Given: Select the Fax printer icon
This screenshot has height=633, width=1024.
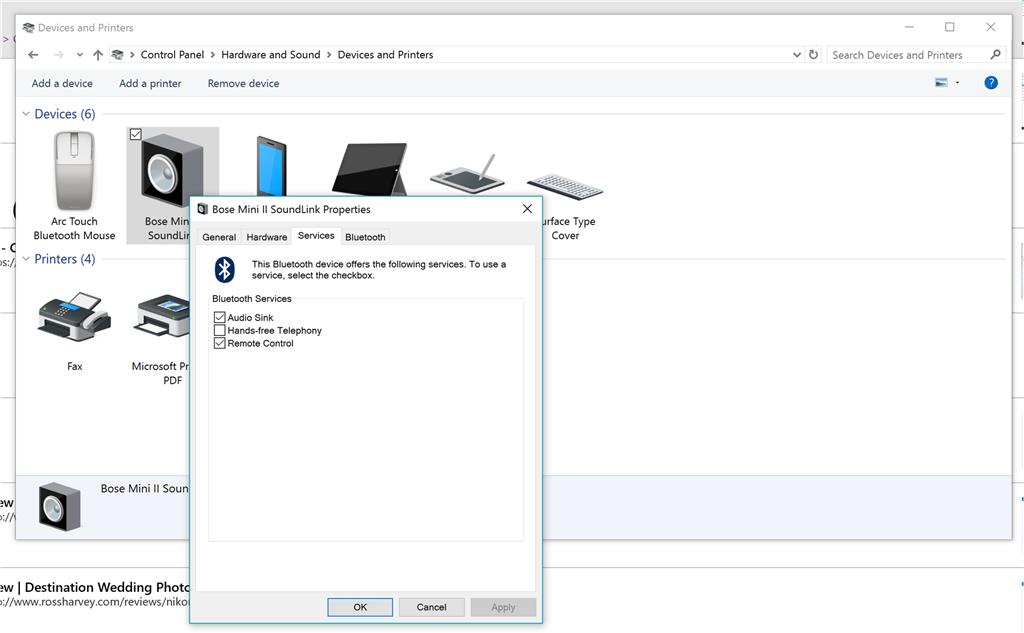Looking at the screenshot, I should (74, 317).
